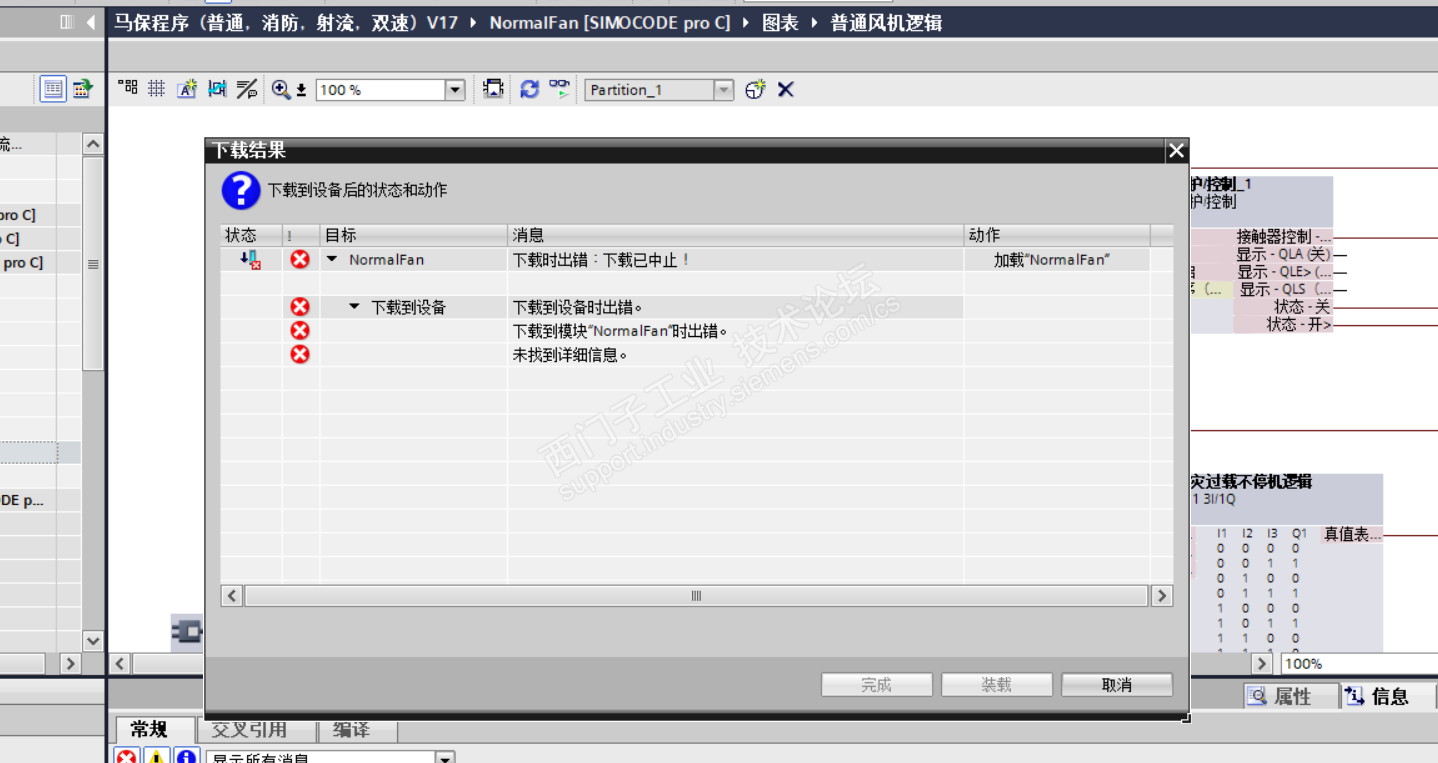Click the NormalFan [SIMOCODE pro C] breadcrumb

click(610, 22)
